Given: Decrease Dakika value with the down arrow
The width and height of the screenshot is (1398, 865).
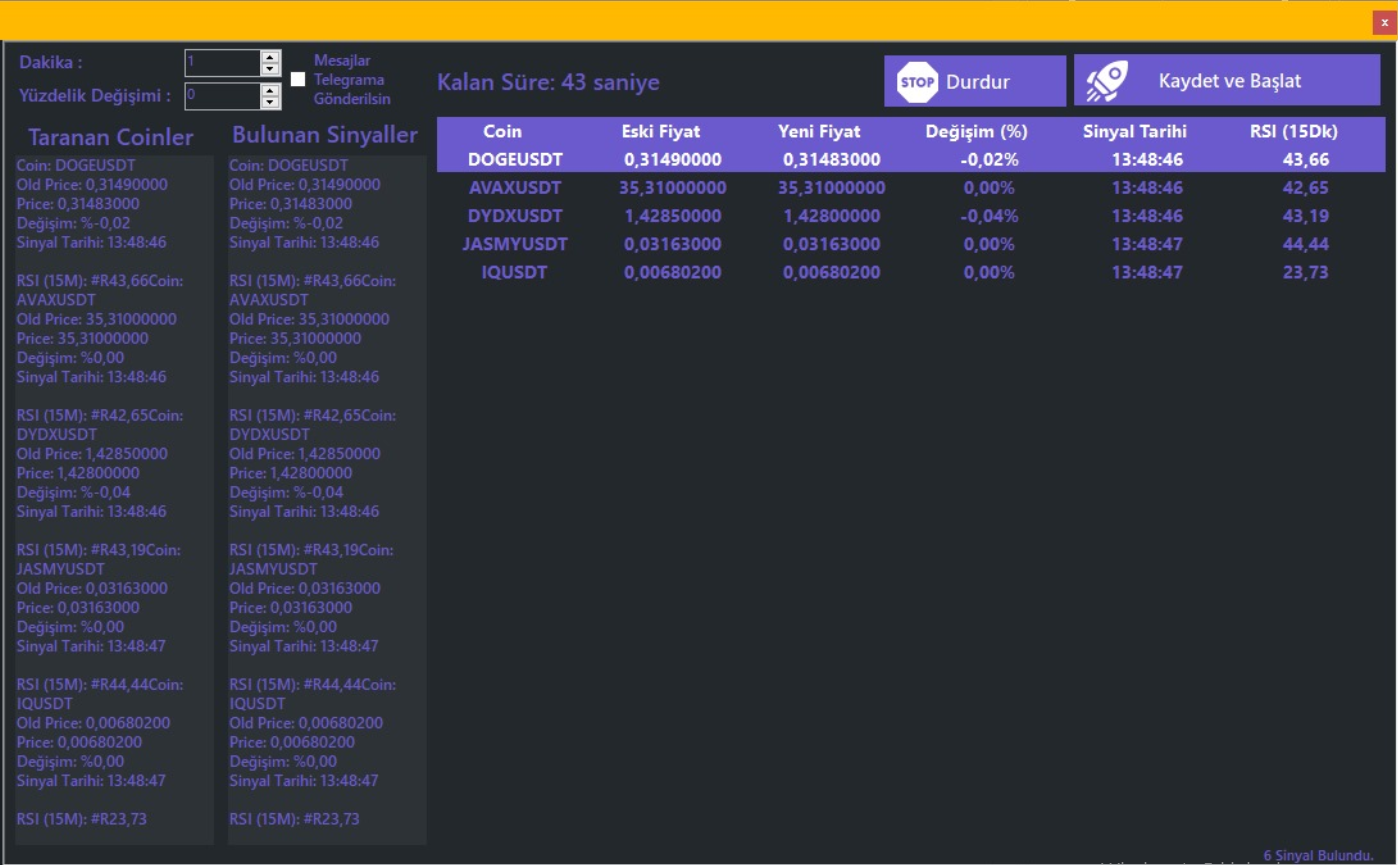Looking at the screenshot, I should (270, 70).
